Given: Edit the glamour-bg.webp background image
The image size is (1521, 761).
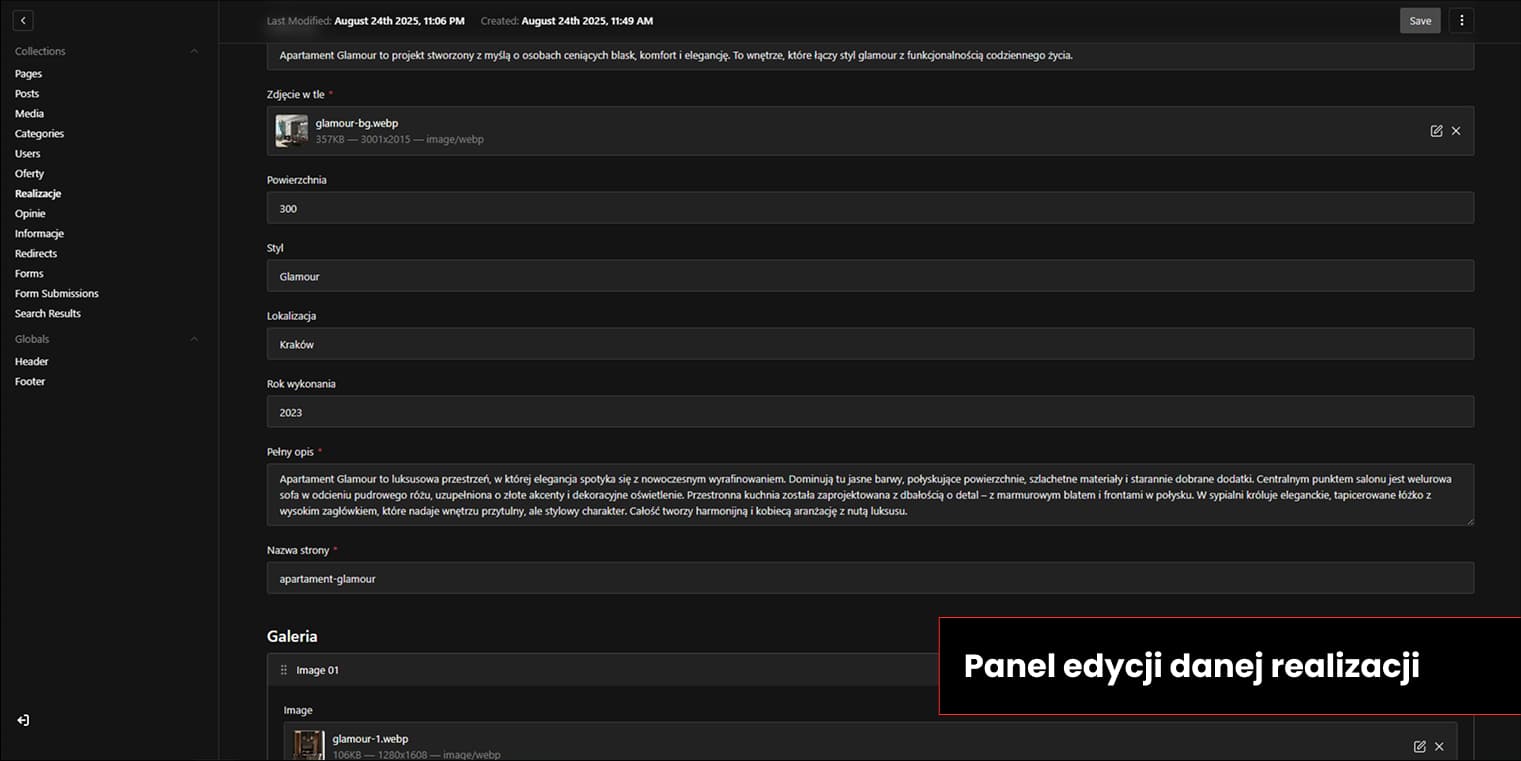Looking at the screenshot, I should click(x=1436, y=131).
